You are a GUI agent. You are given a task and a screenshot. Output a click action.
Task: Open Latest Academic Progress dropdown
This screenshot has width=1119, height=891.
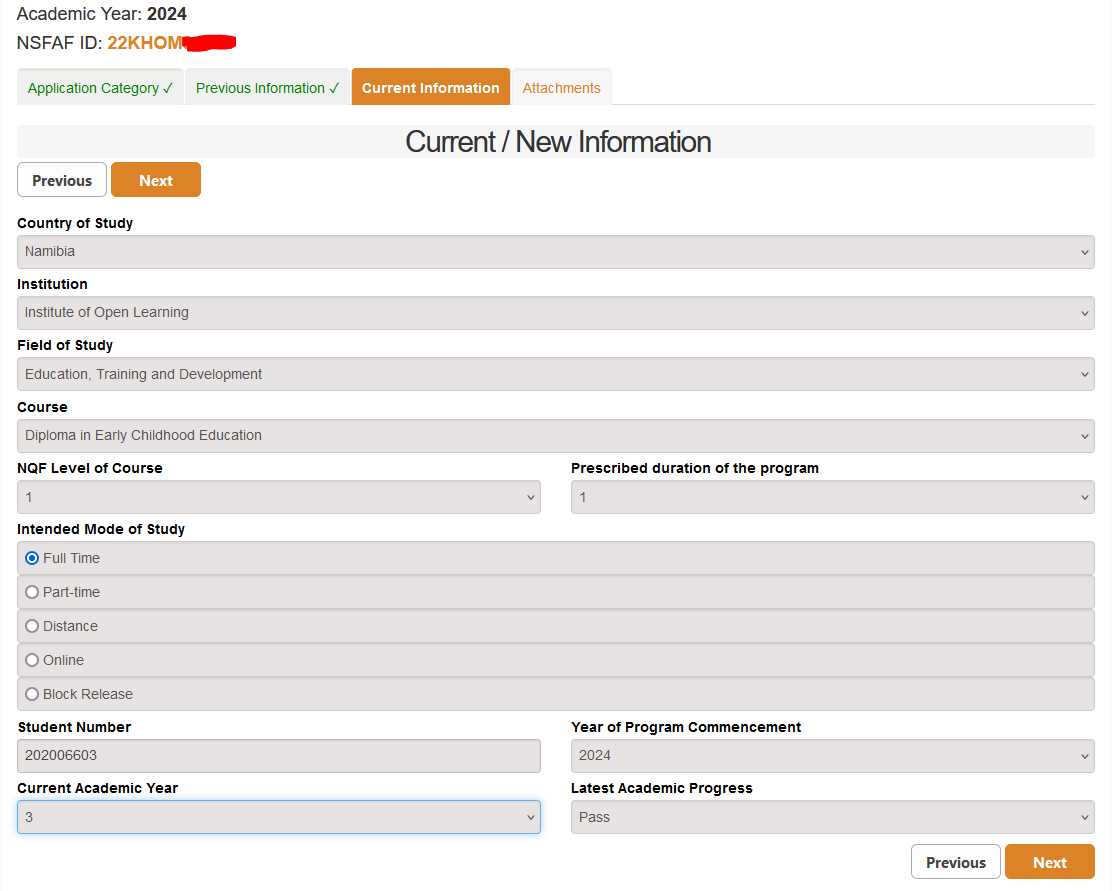pos(832,818)
